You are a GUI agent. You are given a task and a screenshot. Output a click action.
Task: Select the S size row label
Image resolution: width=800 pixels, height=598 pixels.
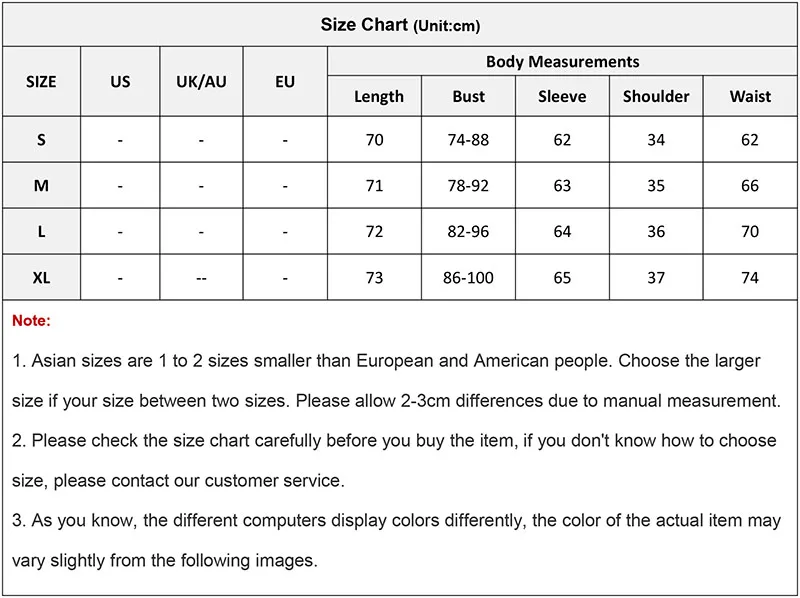point(41,139)
